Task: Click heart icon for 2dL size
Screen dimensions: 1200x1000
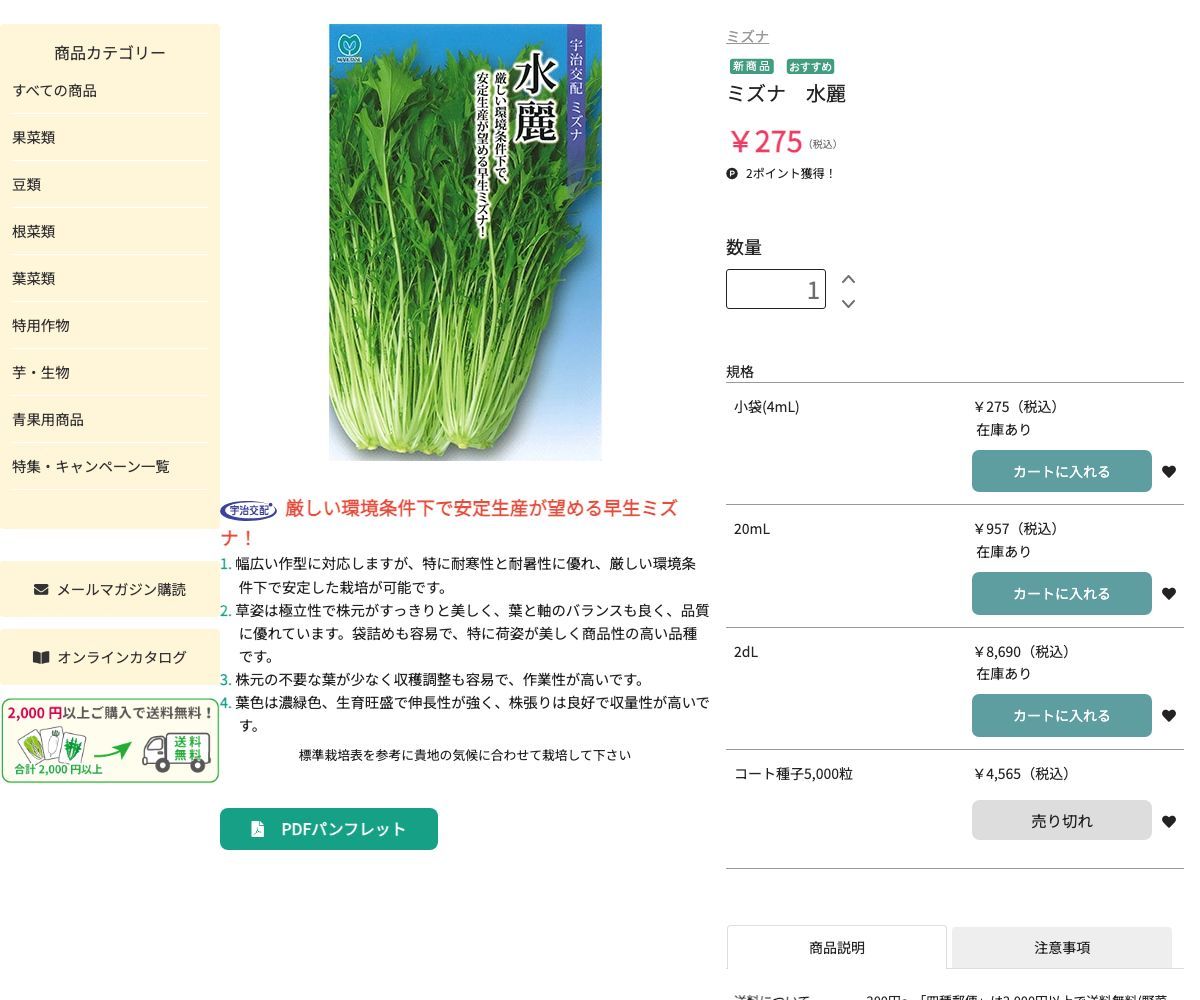Action: coord(1168,716)
